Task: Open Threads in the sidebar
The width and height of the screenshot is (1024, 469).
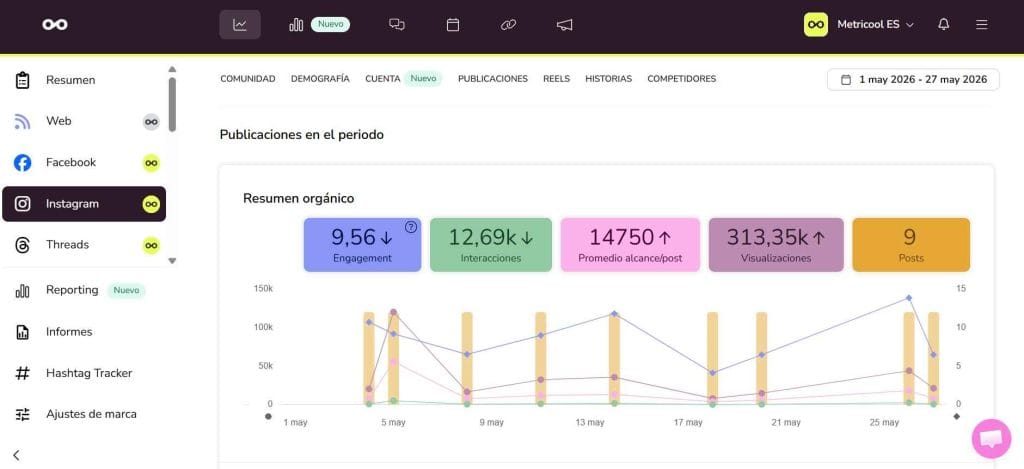Action: pyautogui.click(x=84, y=245)
